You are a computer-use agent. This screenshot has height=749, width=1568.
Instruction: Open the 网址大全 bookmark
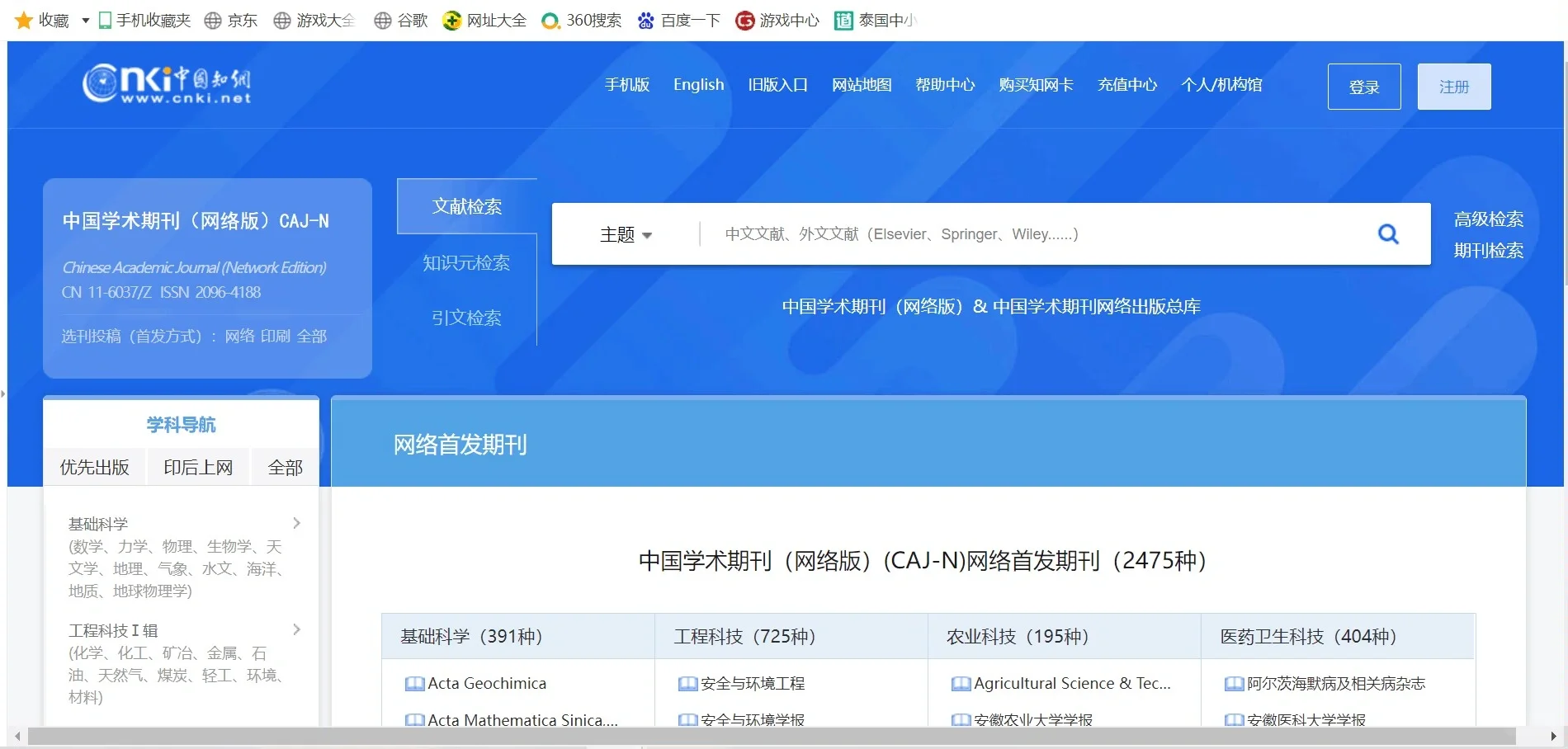[x=484, y=20]
